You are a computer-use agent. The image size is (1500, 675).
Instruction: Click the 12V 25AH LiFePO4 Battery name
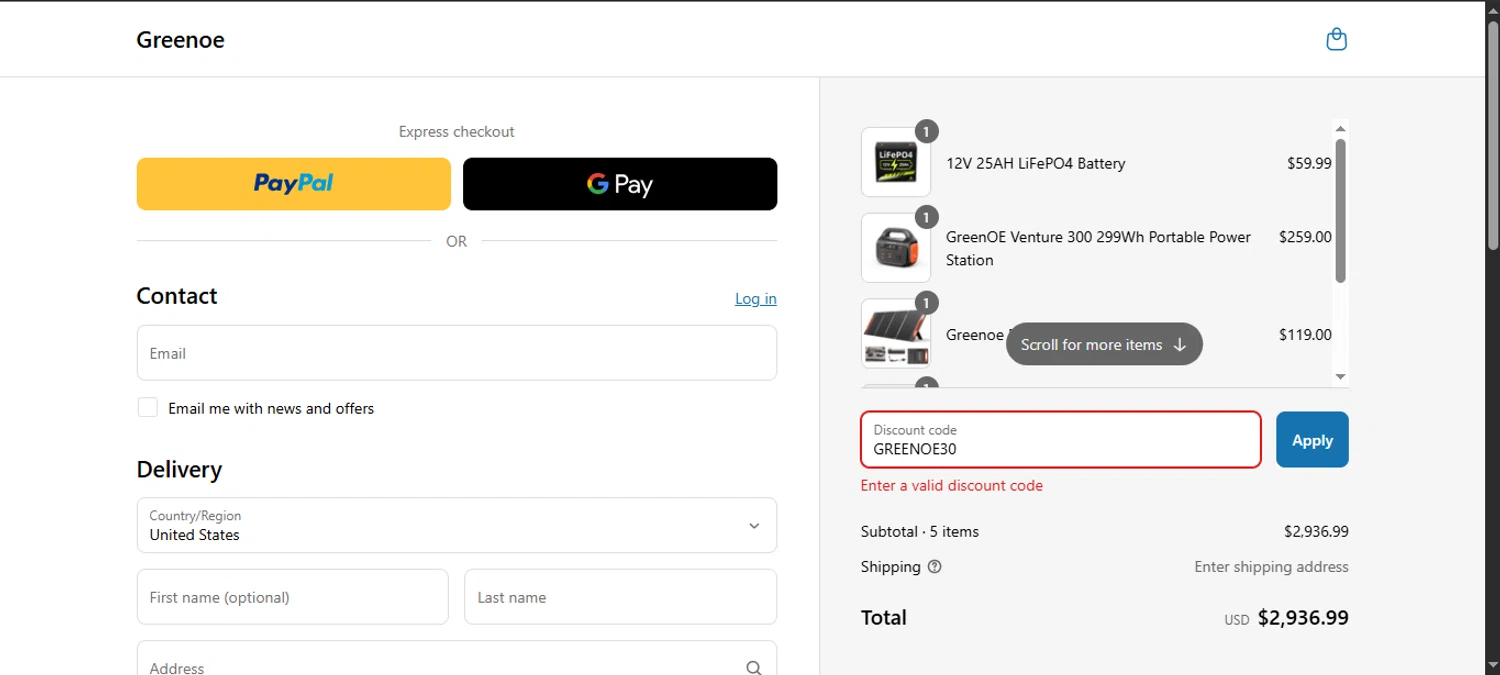(1036, 163)
